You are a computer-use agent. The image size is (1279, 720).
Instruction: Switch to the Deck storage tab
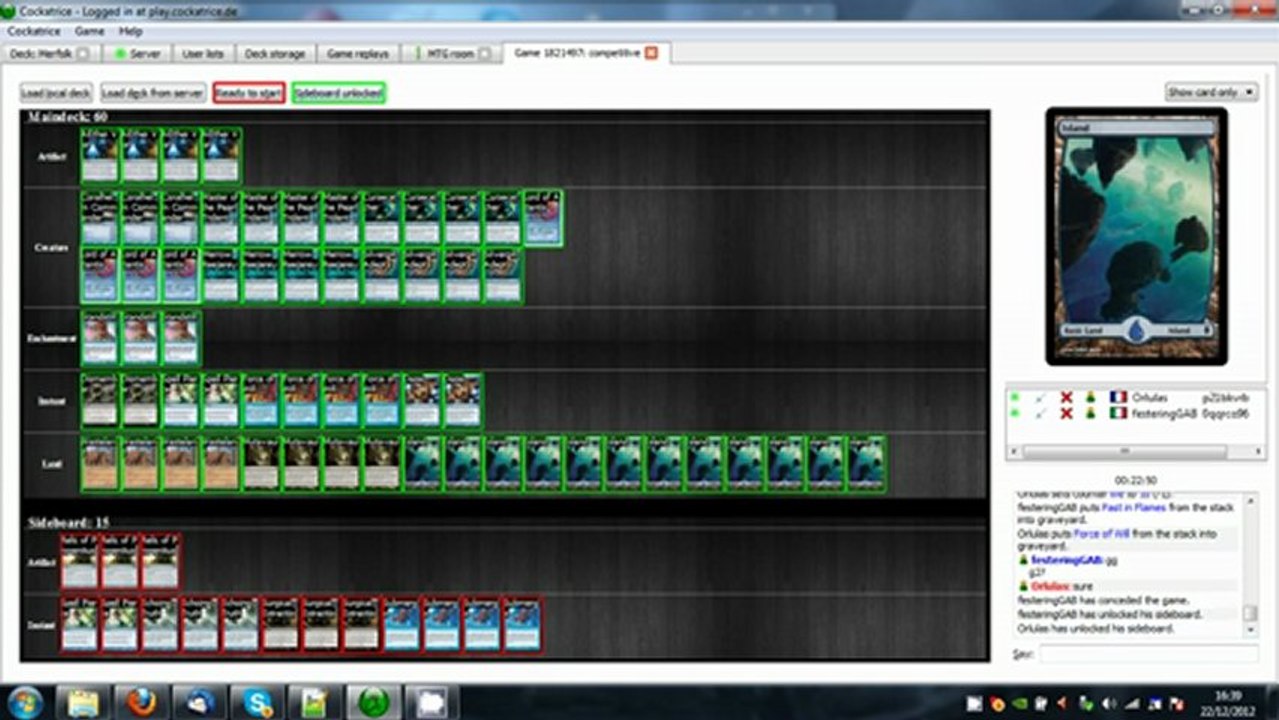274,53
